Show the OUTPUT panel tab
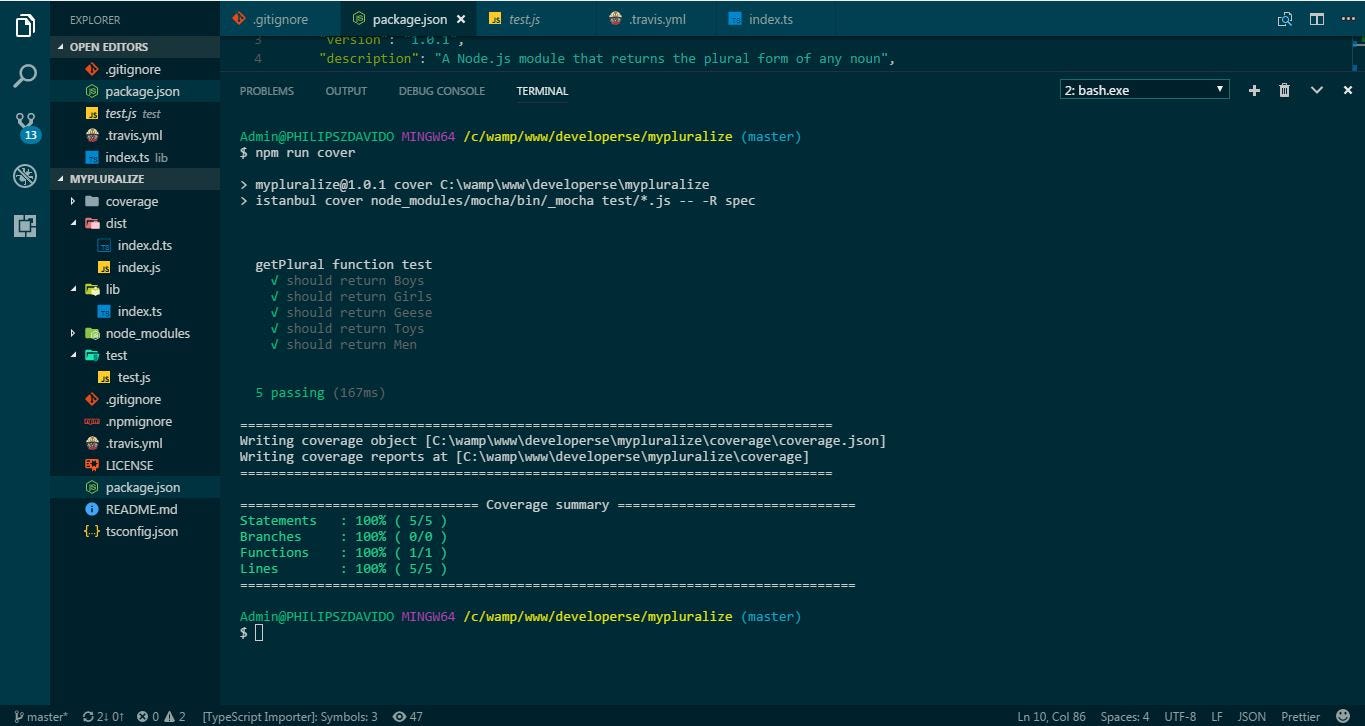This screenshot has height=726, width=1365. pos(346,91)
